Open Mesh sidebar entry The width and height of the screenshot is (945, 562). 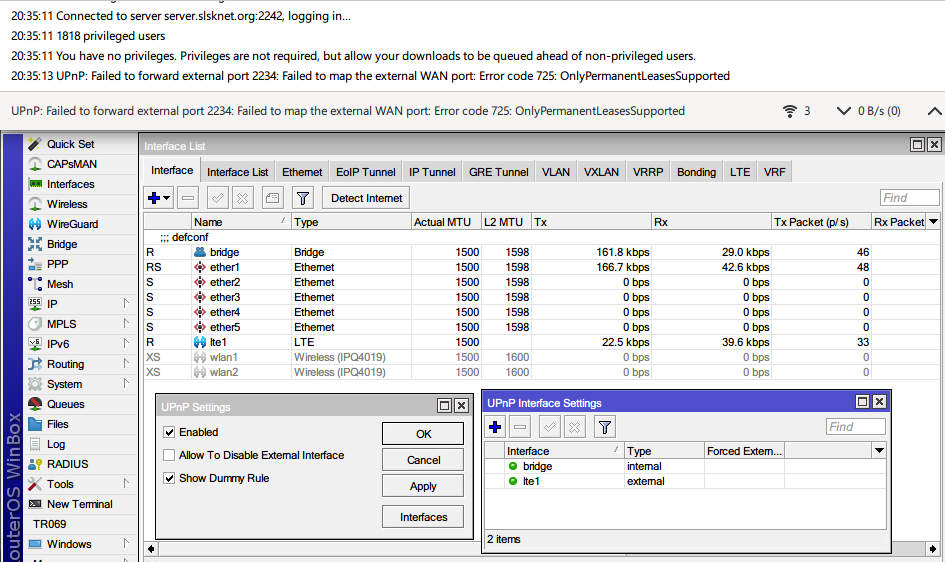[60, 284]
